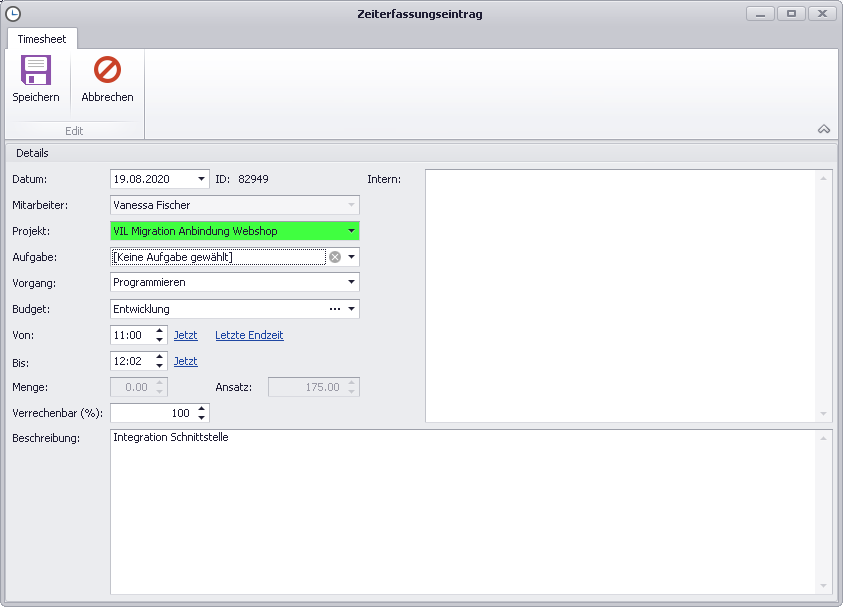843x607 pixels.
Task: Switch to the Timesheet tab
Action: pyautogui.click(x=42, y=39)
